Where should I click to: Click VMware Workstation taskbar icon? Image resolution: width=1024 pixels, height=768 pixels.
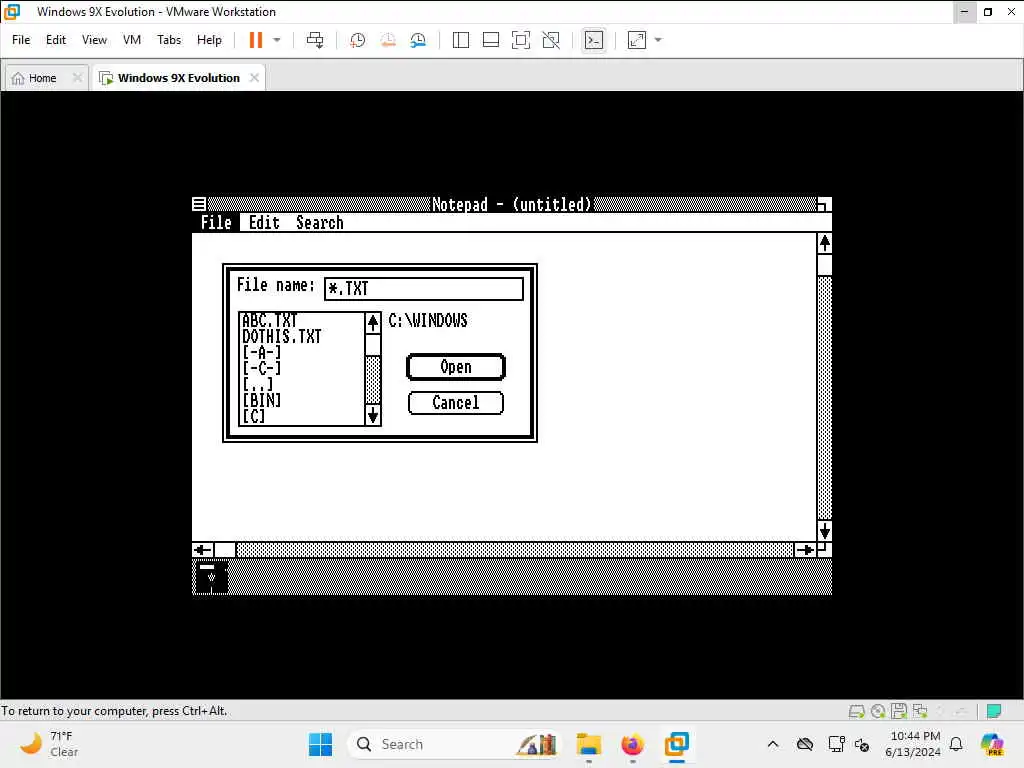click(x=677, y=744)
